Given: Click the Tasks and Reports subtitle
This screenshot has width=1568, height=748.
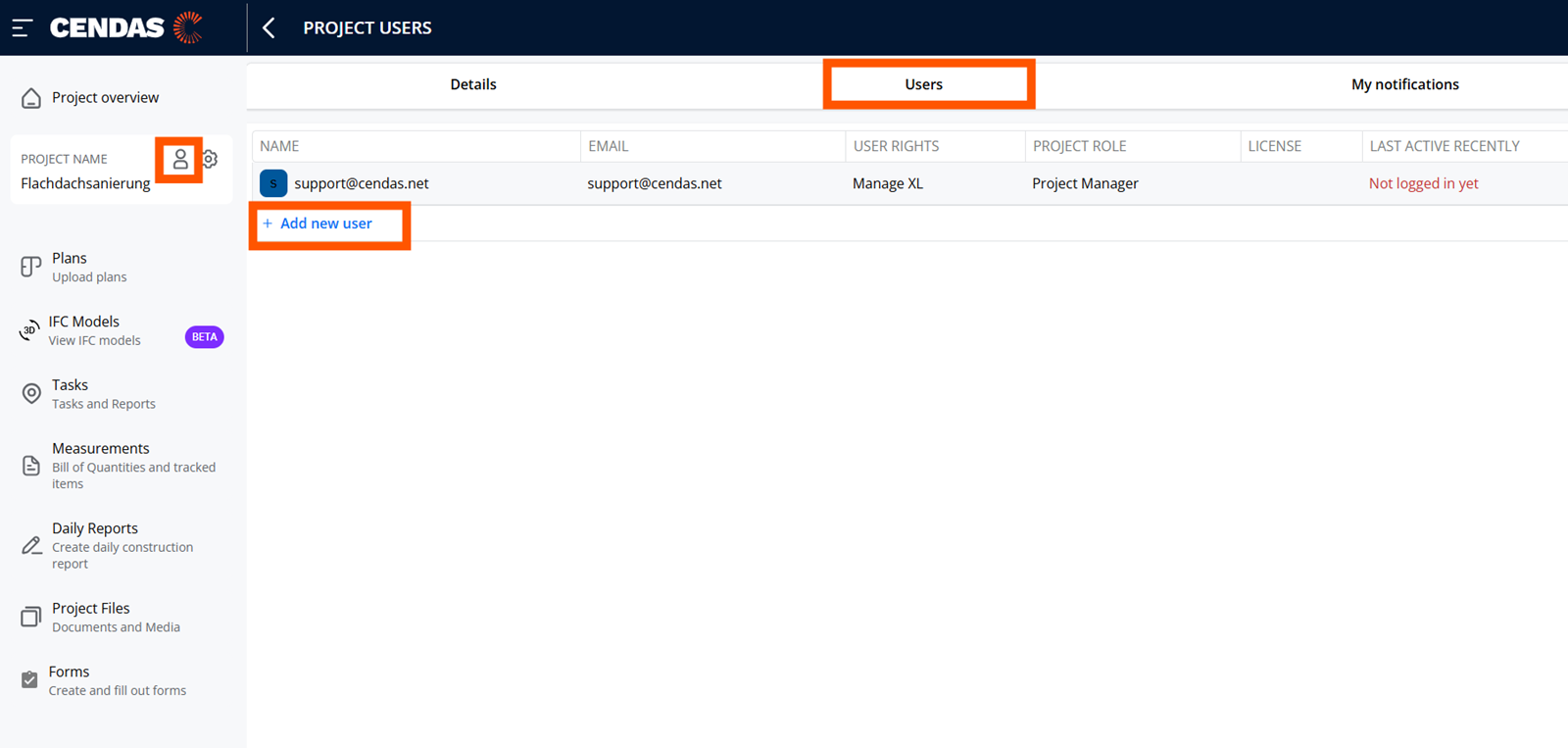Looking at the screenshot, I should coord(104,404).
